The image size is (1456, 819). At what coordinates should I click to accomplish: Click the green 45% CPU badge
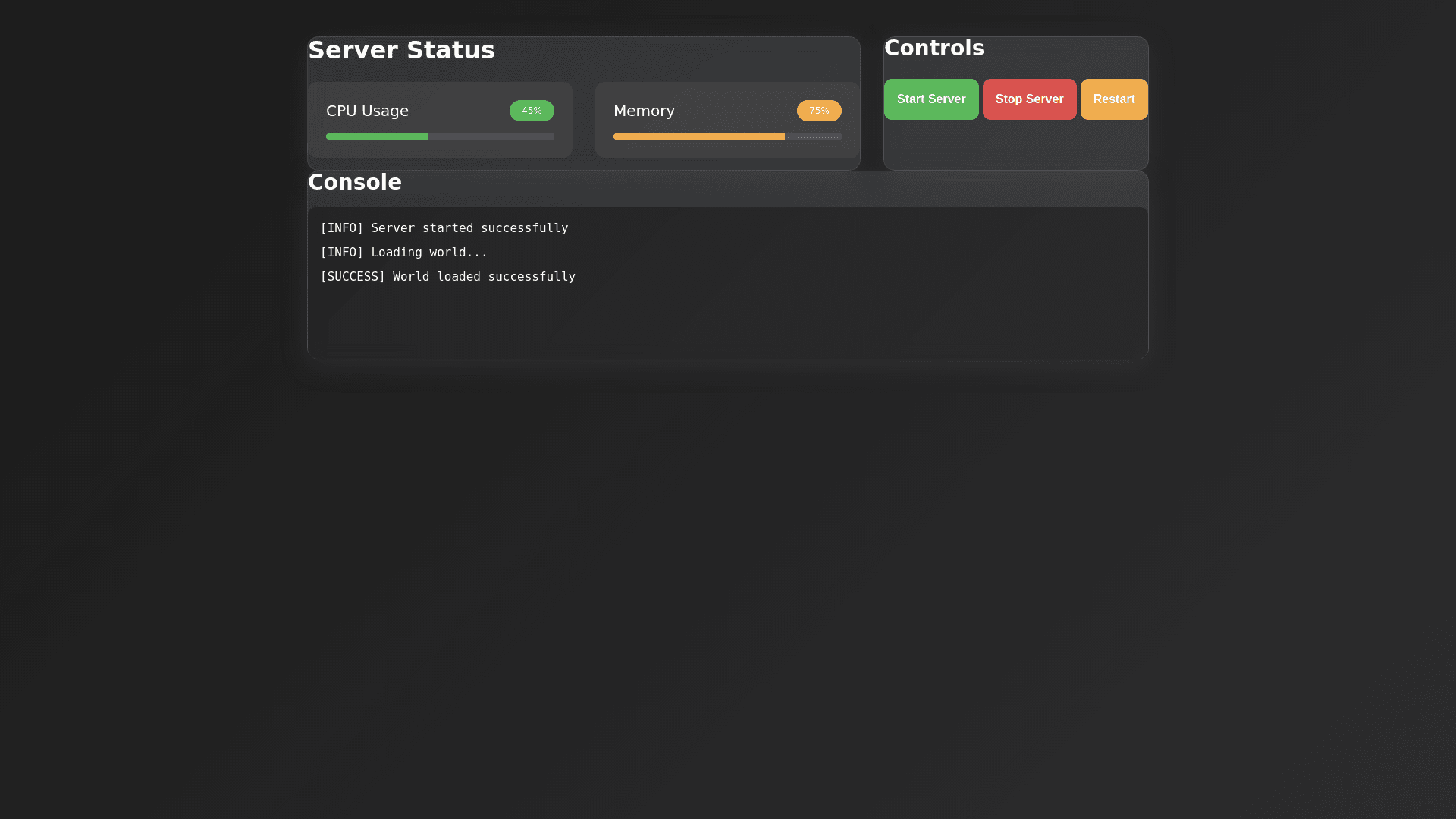[532, 111]
